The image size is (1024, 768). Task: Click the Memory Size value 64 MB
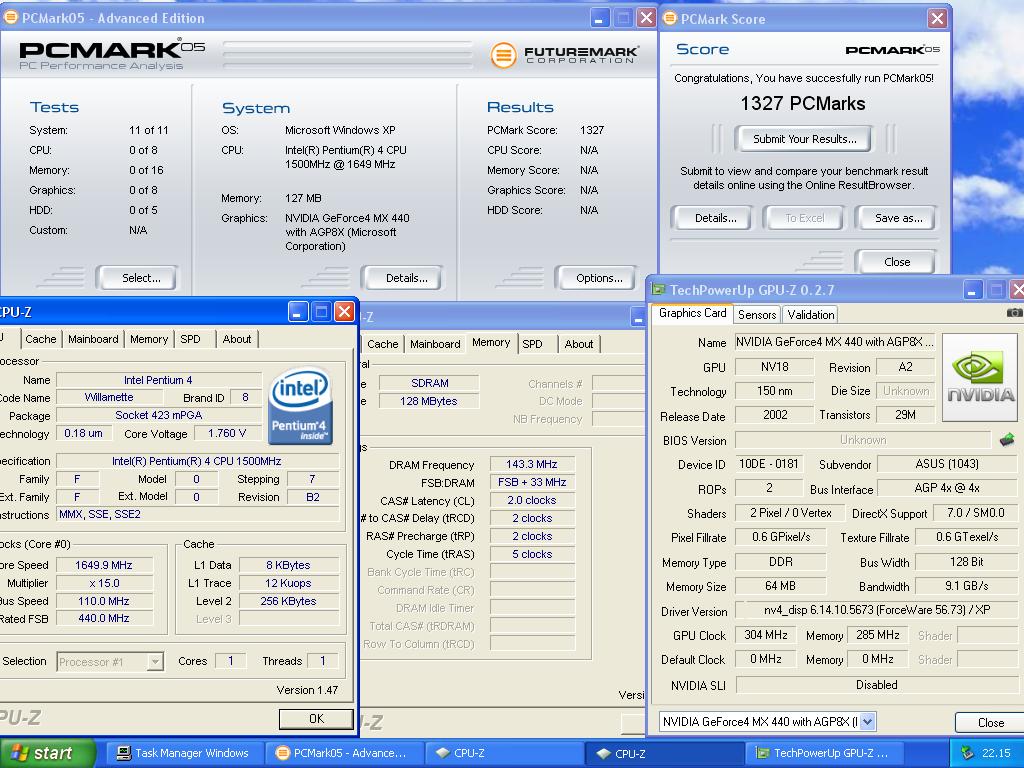[780, 586]
